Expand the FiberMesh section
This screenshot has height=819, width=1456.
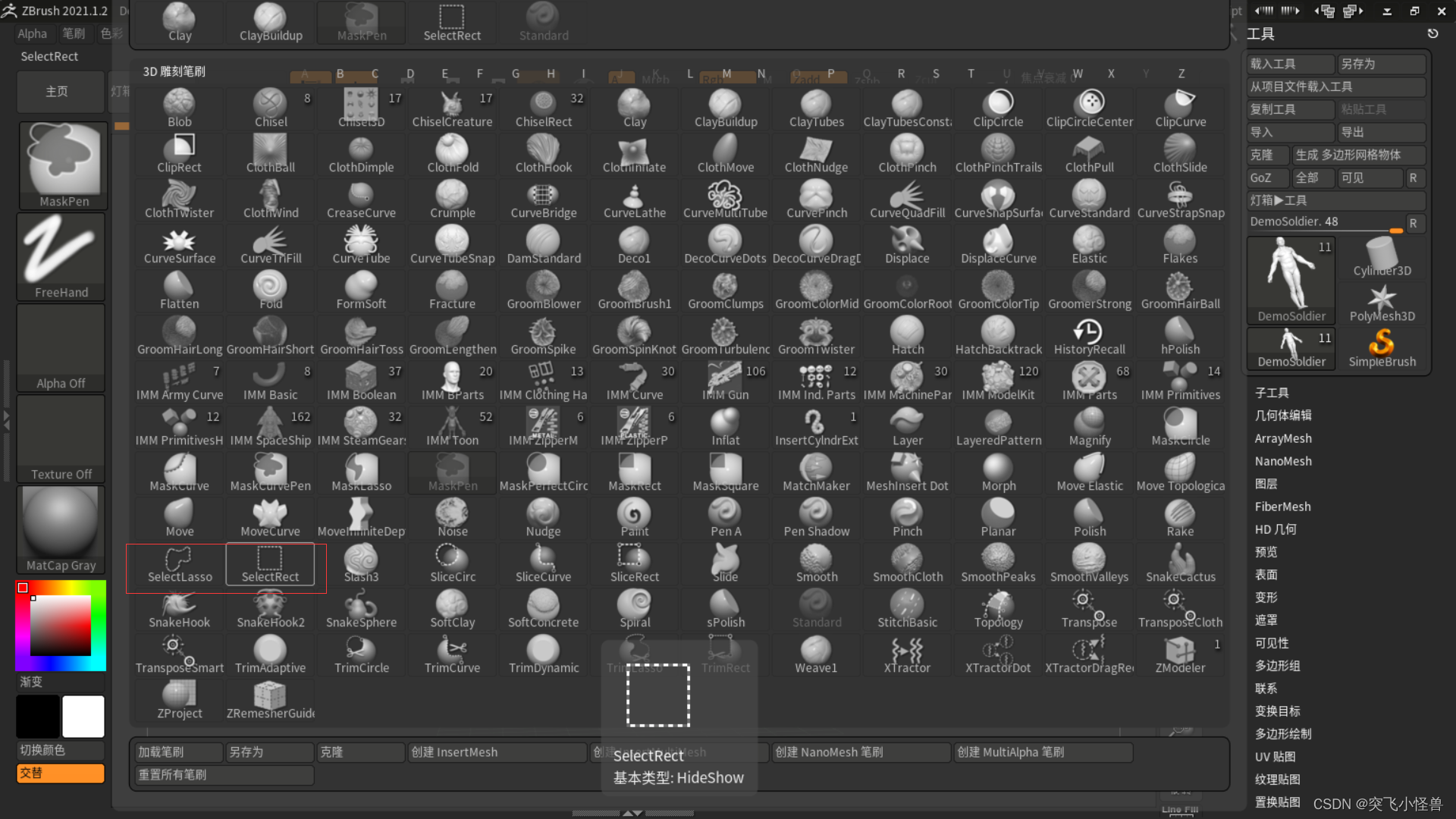pos(1282,507)
